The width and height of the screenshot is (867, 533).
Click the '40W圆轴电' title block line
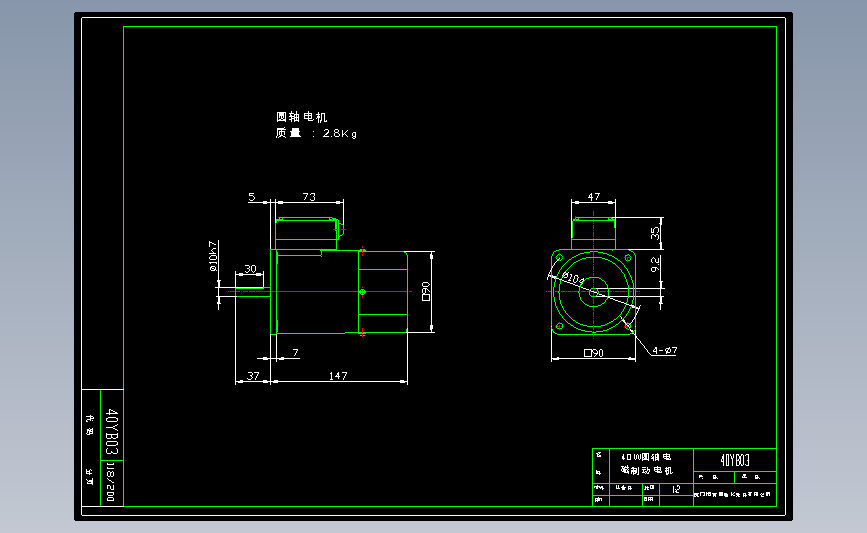click(646, 457)
